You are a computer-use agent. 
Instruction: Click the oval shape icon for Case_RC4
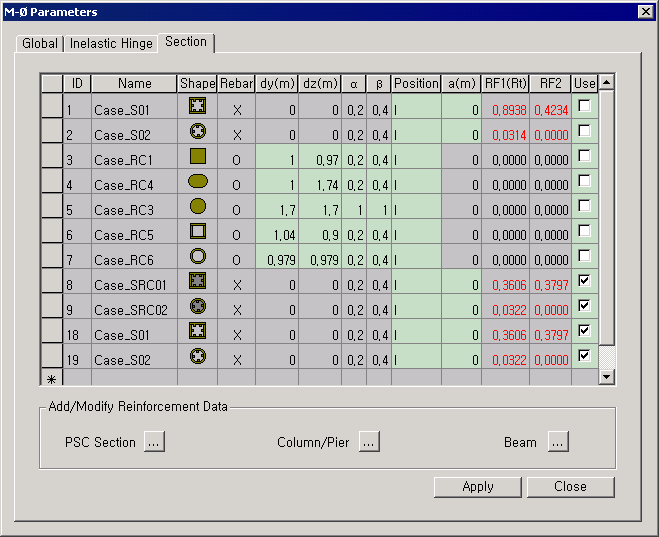pyautogui.click(x=197, y=181)
